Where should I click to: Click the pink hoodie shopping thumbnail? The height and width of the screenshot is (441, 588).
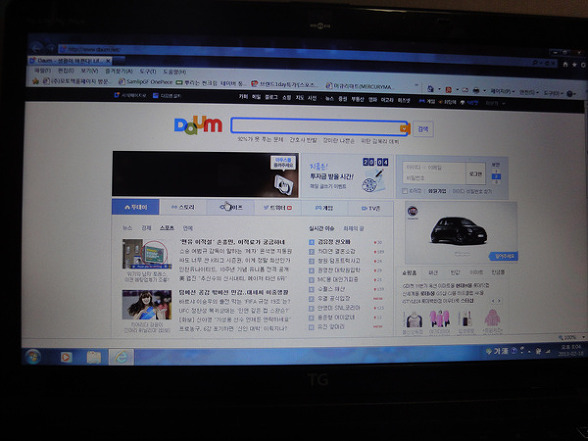(492, 318)
